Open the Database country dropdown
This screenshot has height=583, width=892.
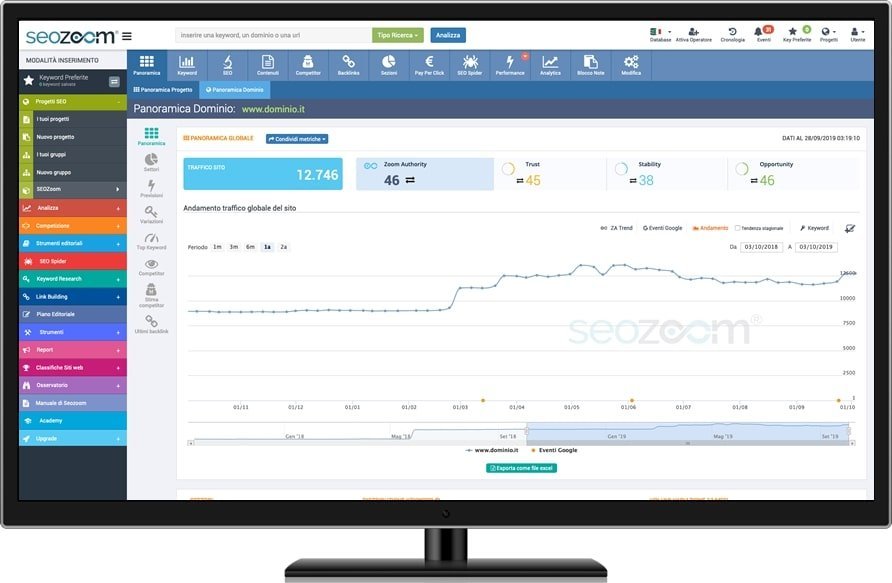click(660, 31)
